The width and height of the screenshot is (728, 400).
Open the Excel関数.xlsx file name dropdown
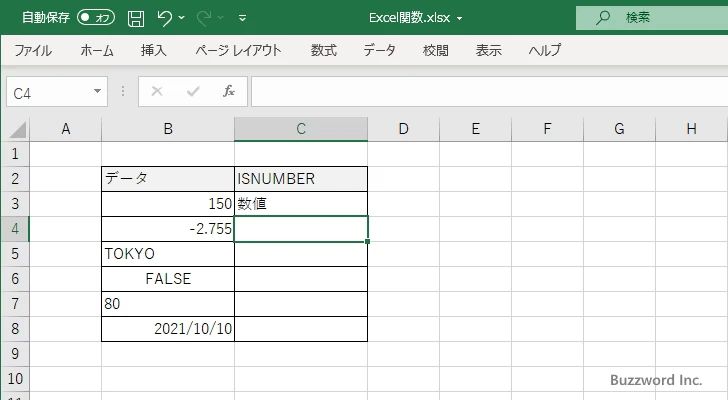(x=460, y=19)
